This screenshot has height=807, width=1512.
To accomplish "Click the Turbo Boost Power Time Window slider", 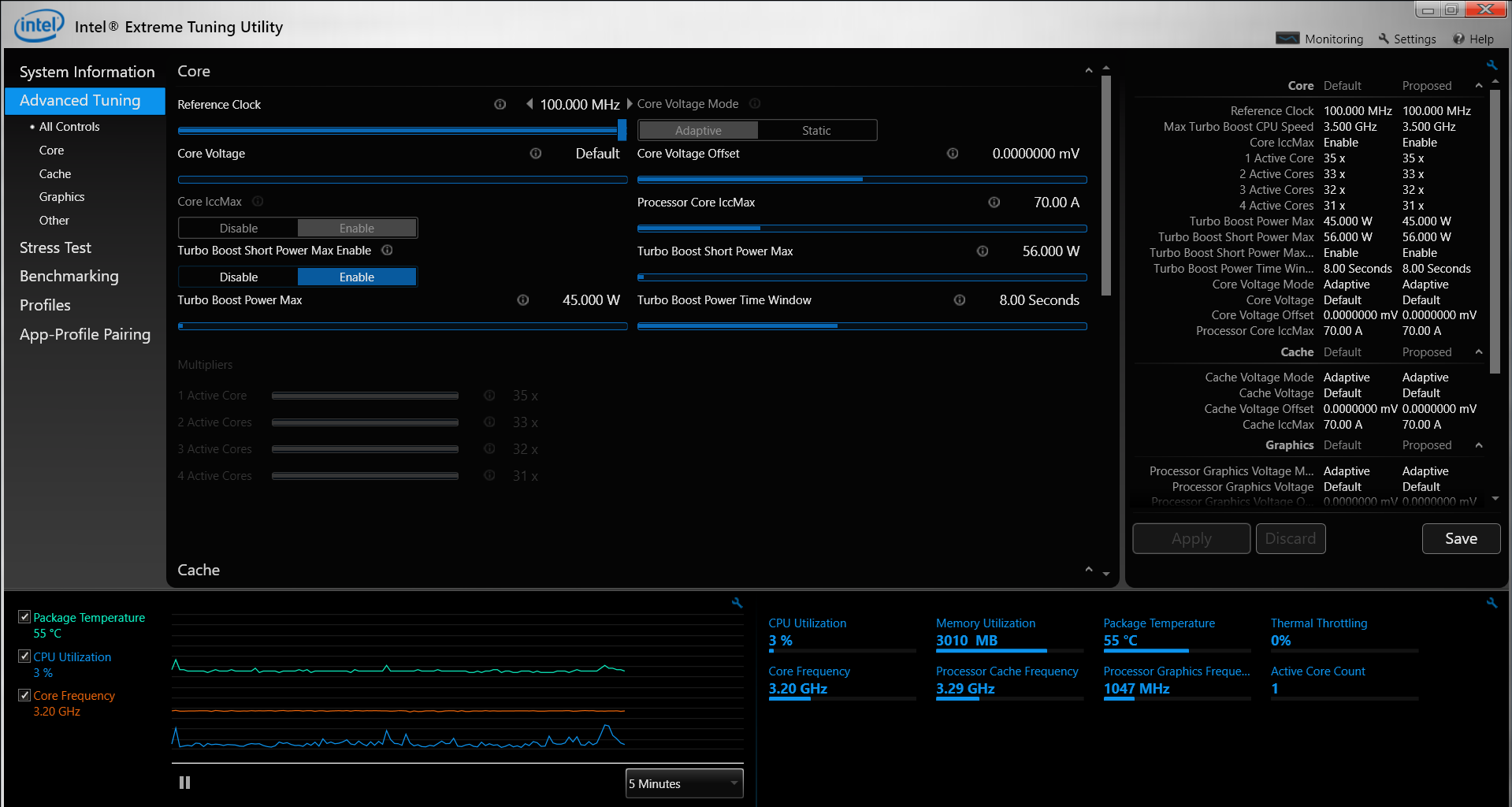I will click(862, 325).
